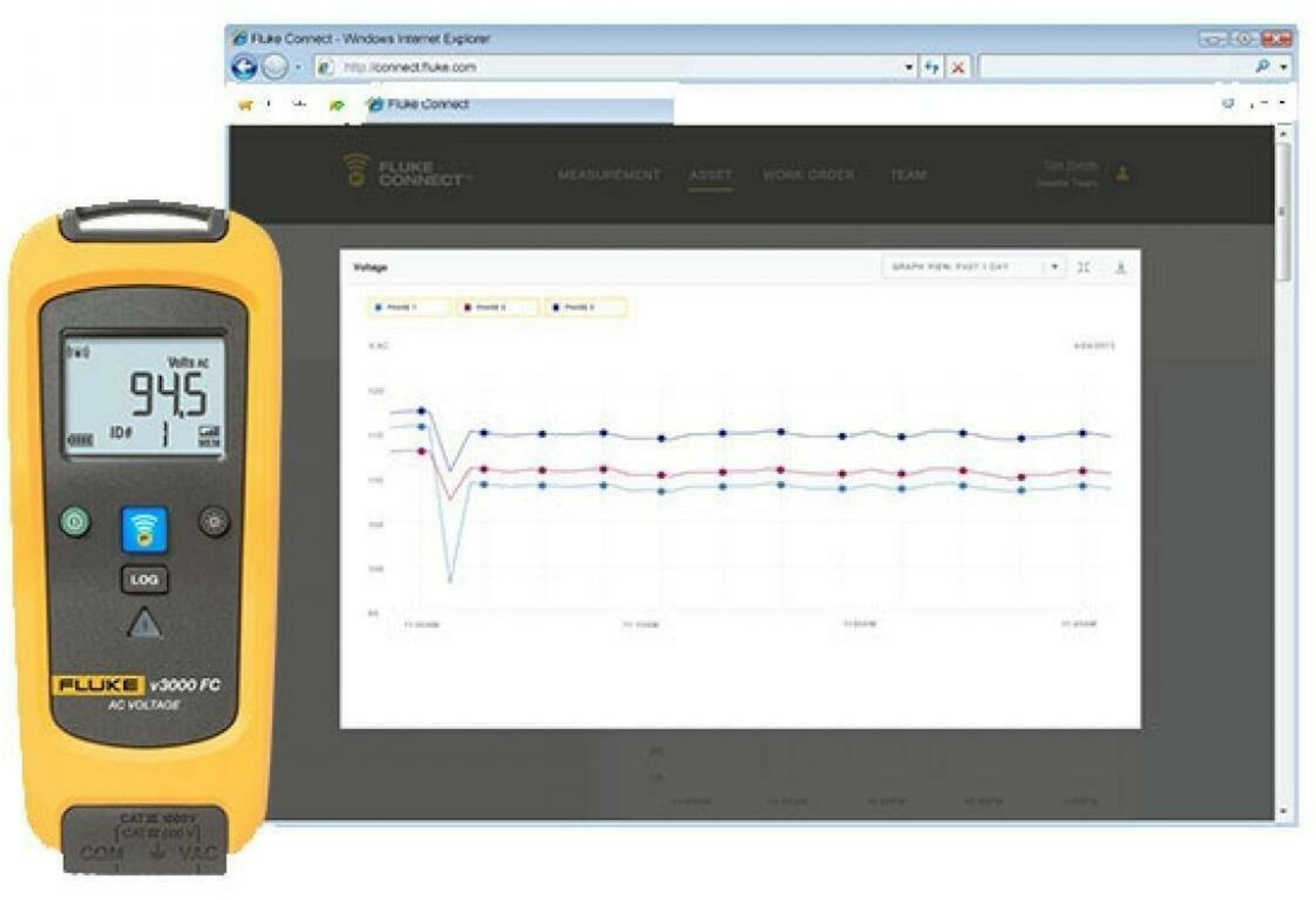Click the blue Fluke Connect wireless button
The width and height of the screenshot is (1316, 900).
(144, 530)
